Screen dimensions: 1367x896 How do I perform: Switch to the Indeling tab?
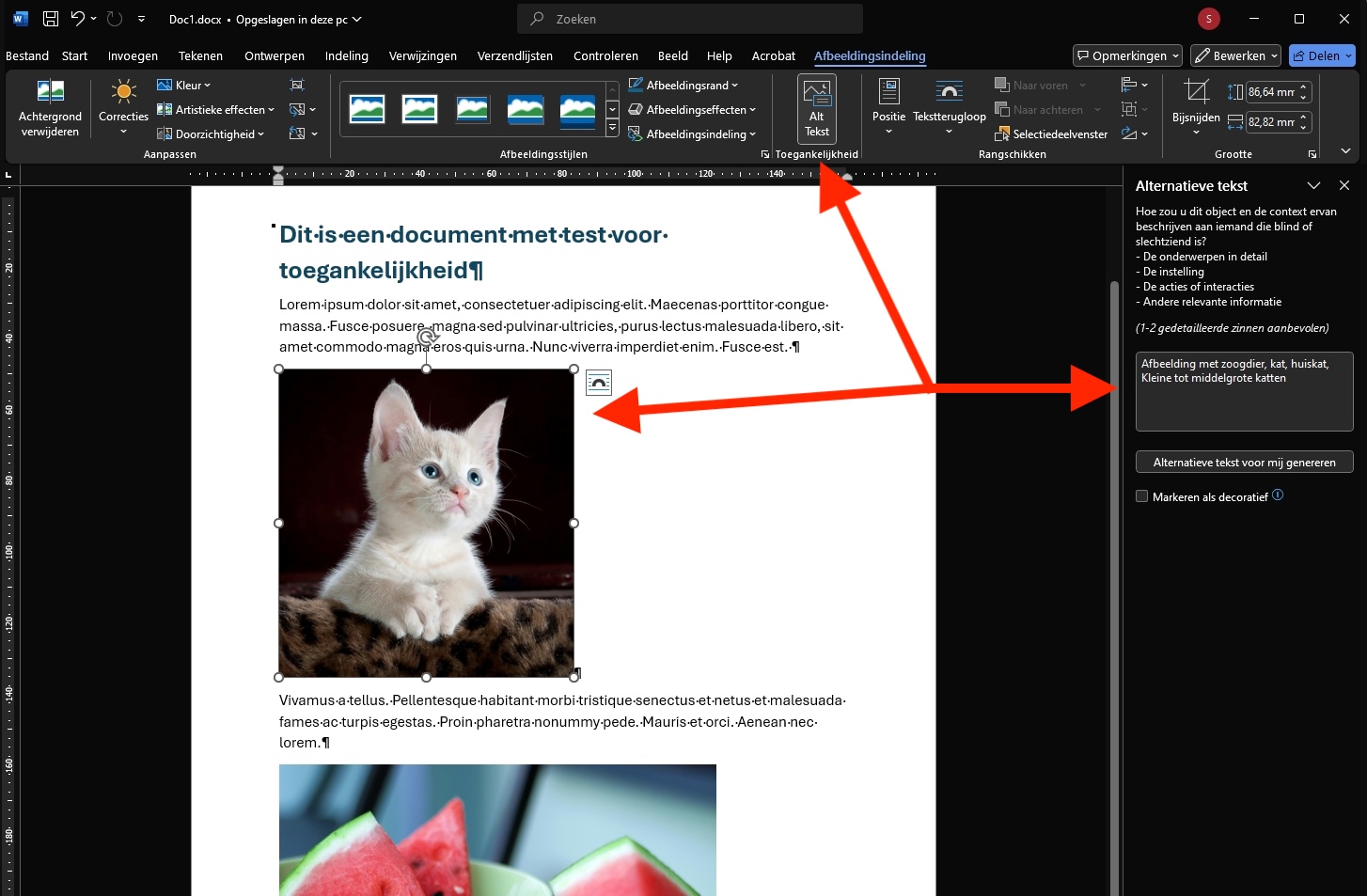click(347, 55)
